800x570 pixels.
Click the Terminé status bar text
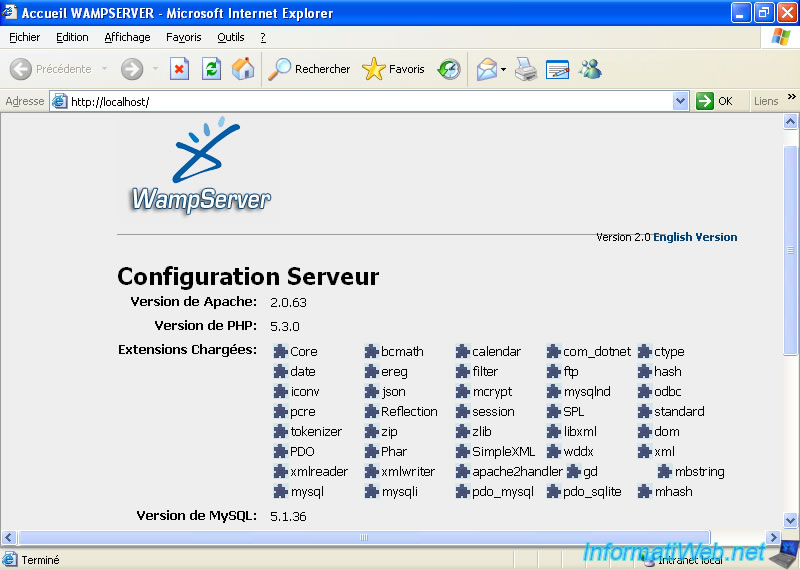(40, 560)
